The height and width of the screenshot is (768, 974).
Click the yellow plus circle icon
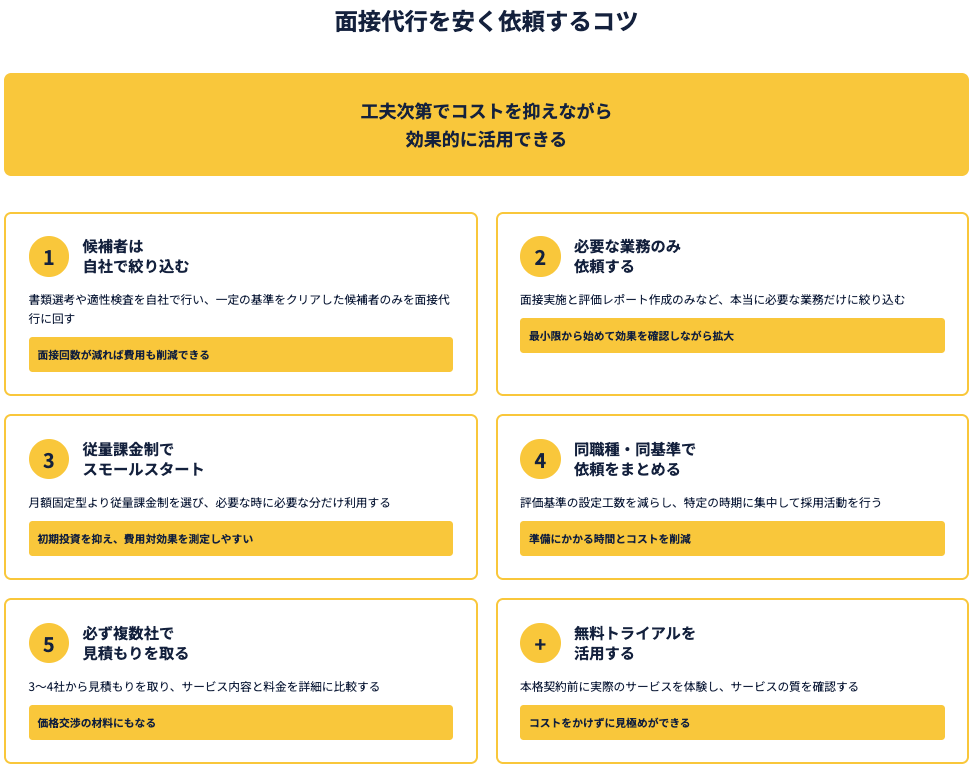(x=540, y=643)
